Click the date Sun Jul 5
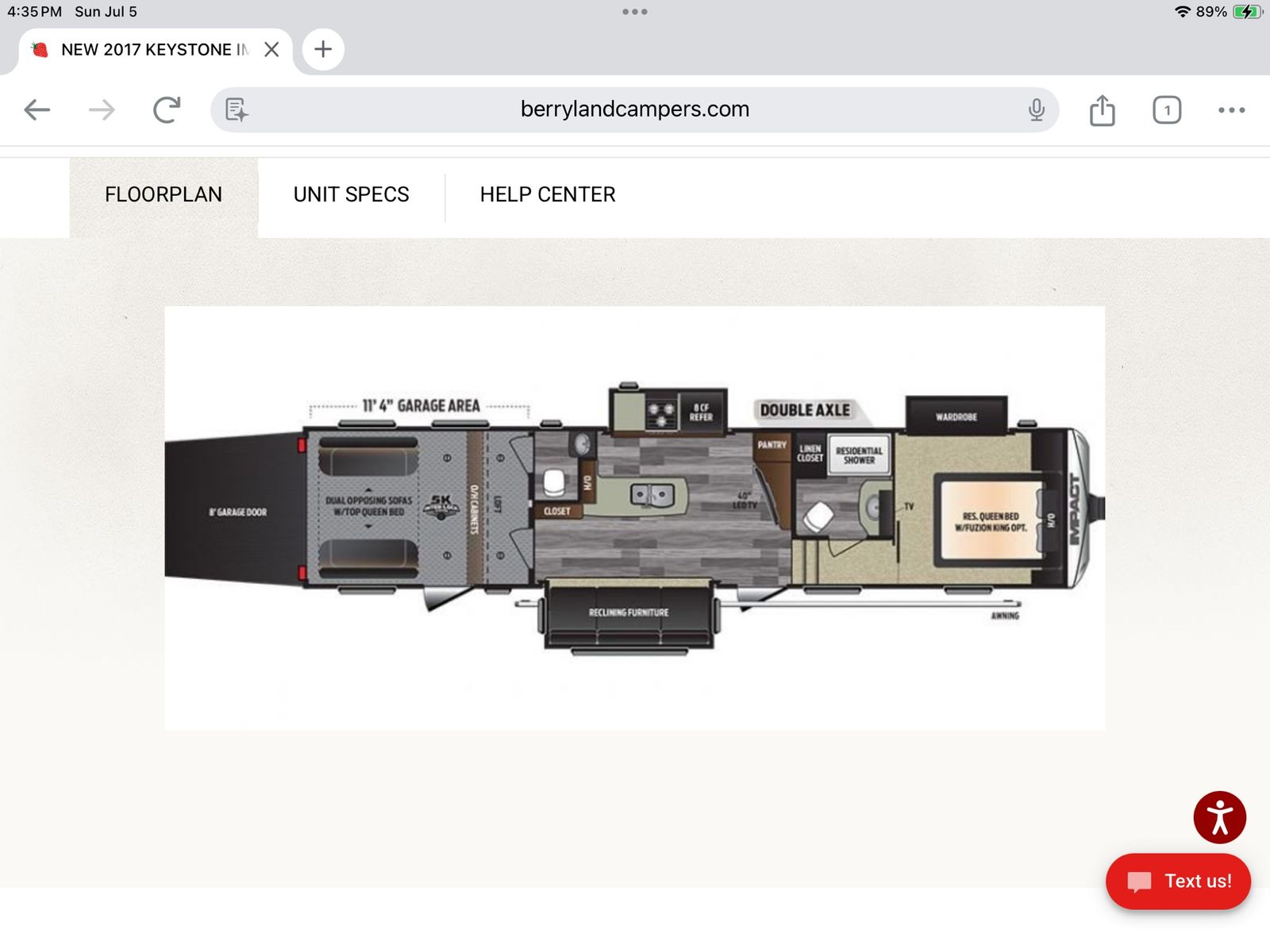This screenshot has width=1270, height=952. pos(106,11)
